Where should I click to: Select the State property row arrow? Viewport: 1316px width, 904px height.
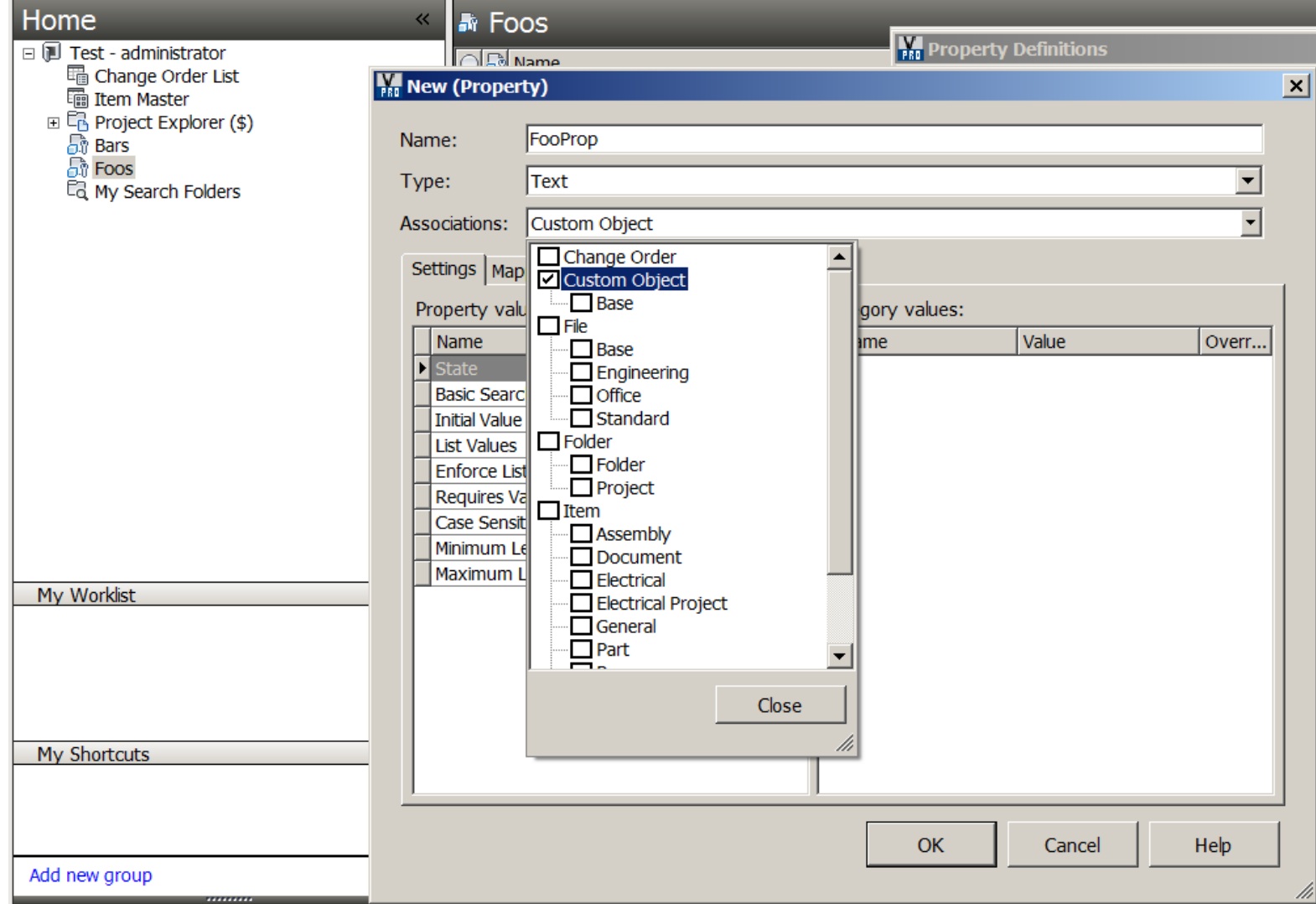[422, 368]
